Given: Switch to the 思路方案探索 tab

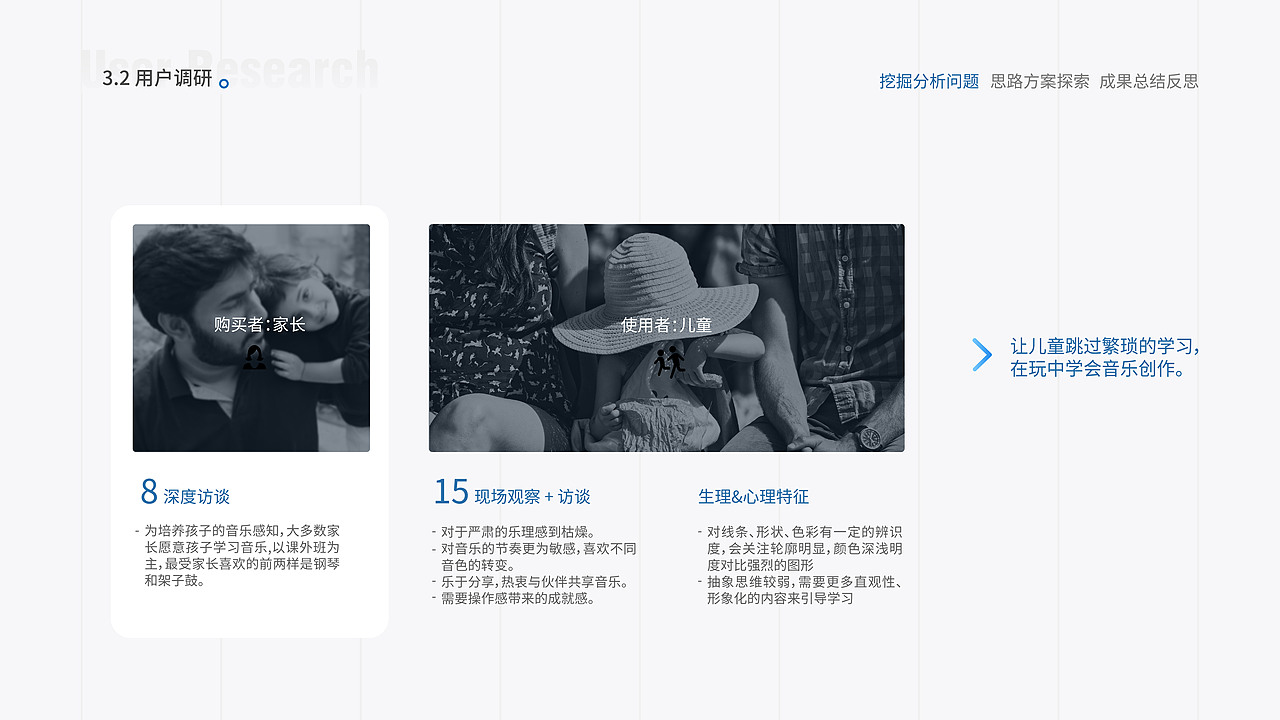Looking at the screenshot, I should click(1038, 82).
